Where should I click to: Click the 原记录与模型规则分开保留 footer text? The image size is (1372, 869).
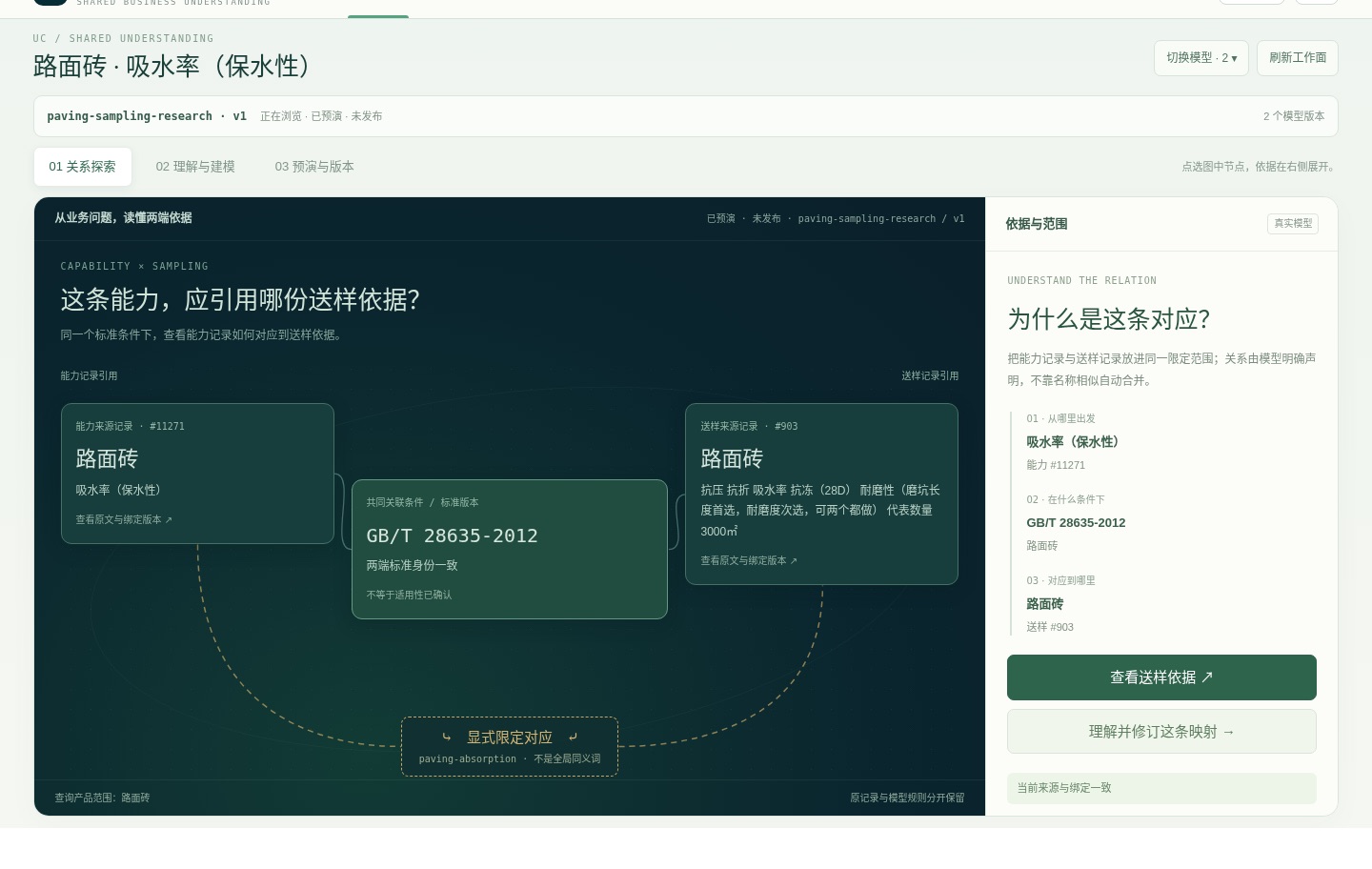coord(907,798)
